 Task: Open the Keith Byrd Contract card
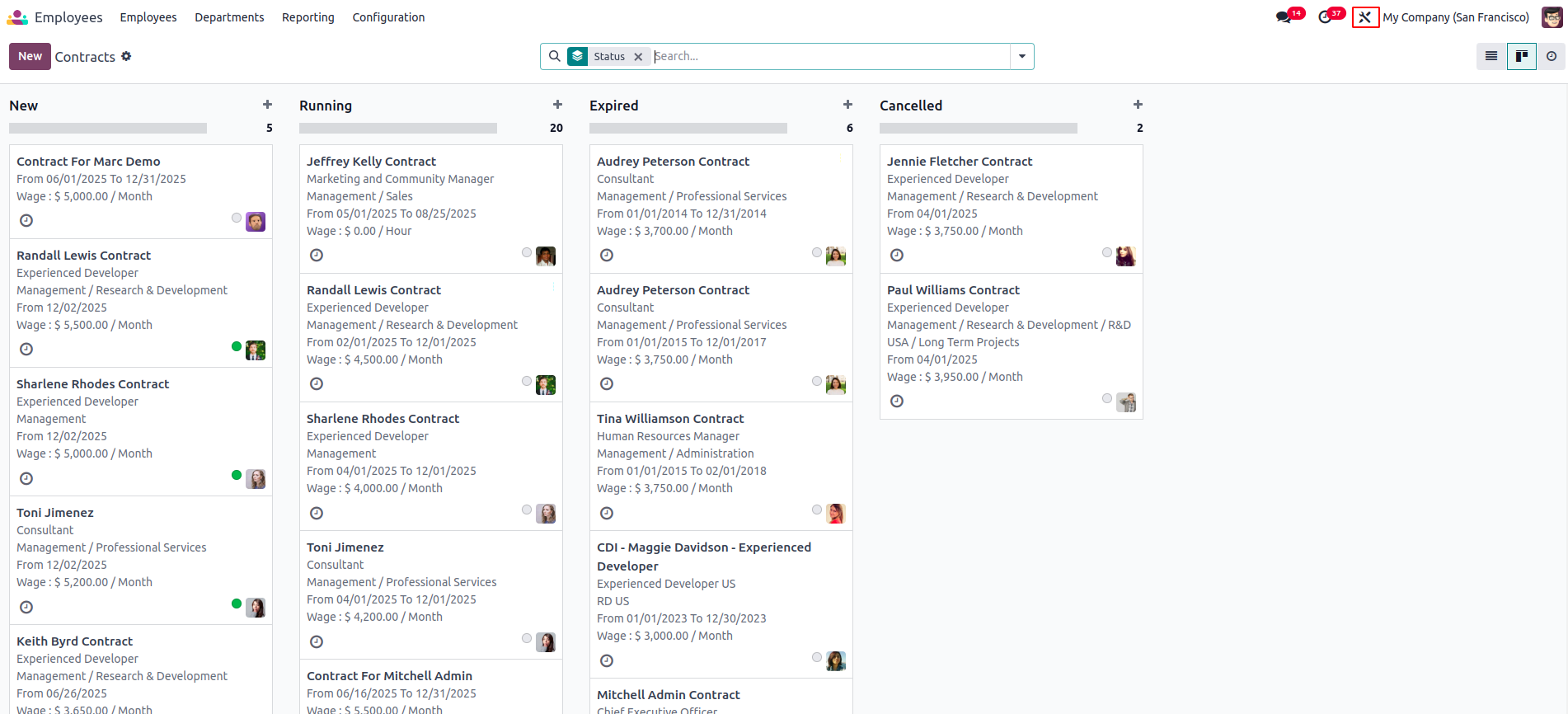pos(141,669)
